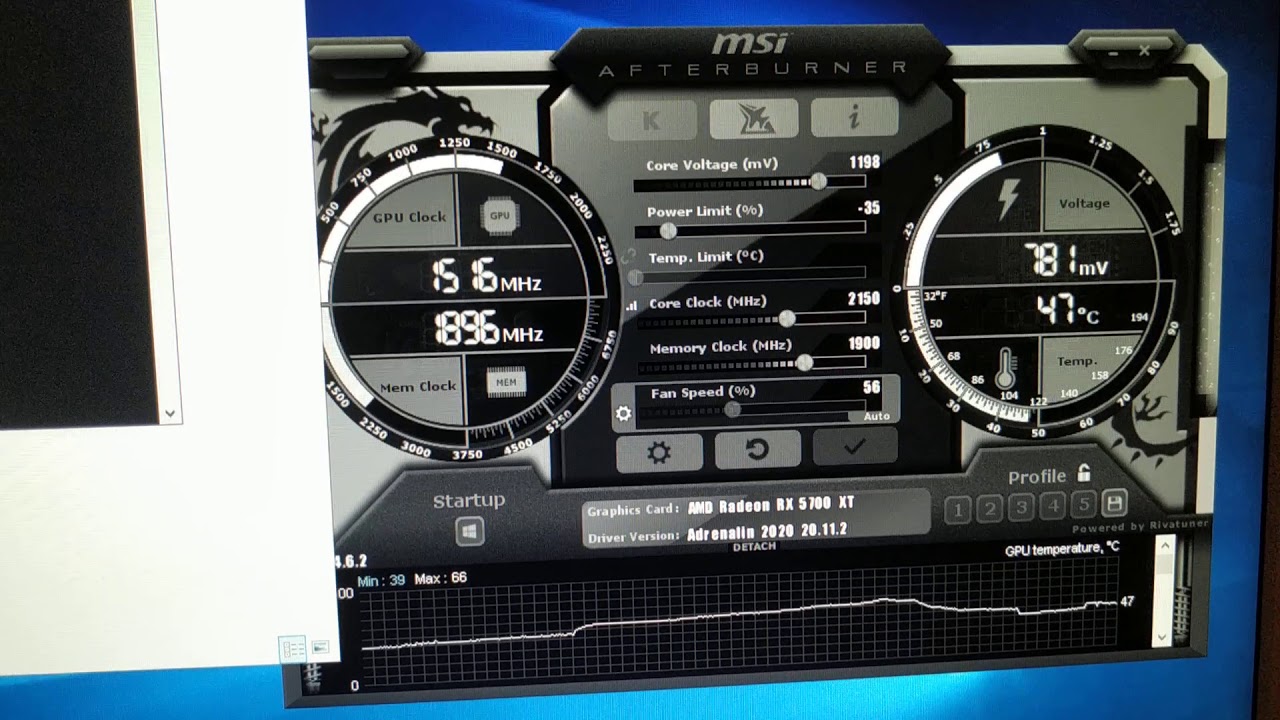Save profile with the floppy disk icon

coord(1115,503)
